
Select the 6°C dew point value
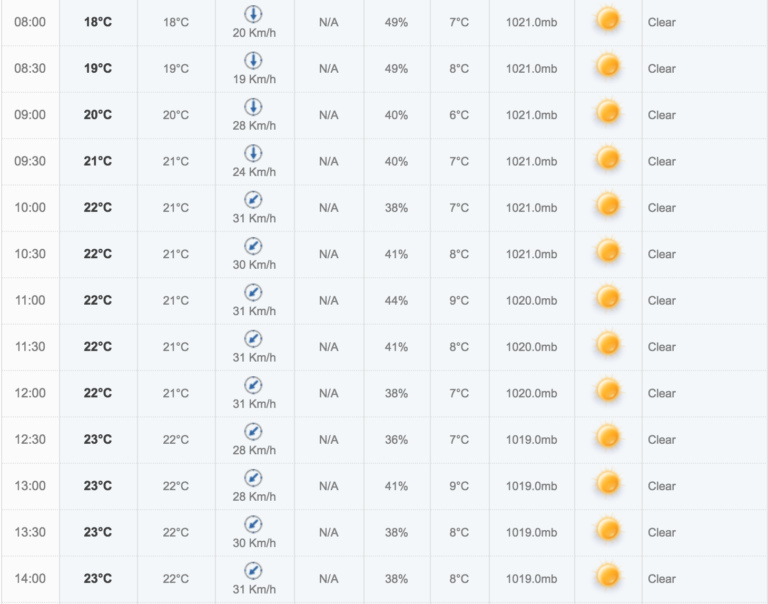point(459,115)
